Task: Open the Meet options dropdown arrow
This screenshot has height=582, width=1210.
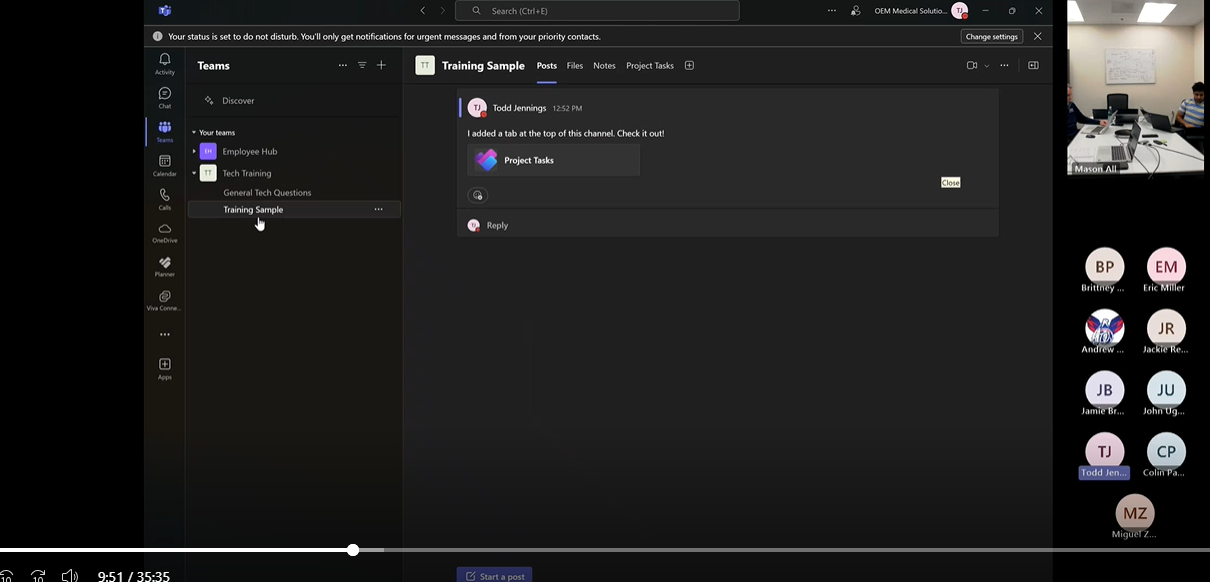Action: click(987, 66)
